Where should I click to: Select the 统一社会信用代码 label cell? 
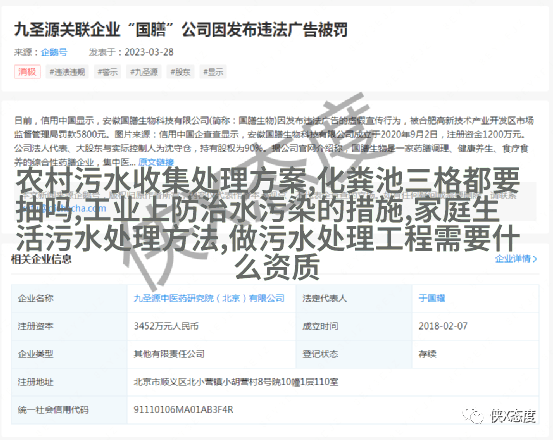tap(69, 410)
